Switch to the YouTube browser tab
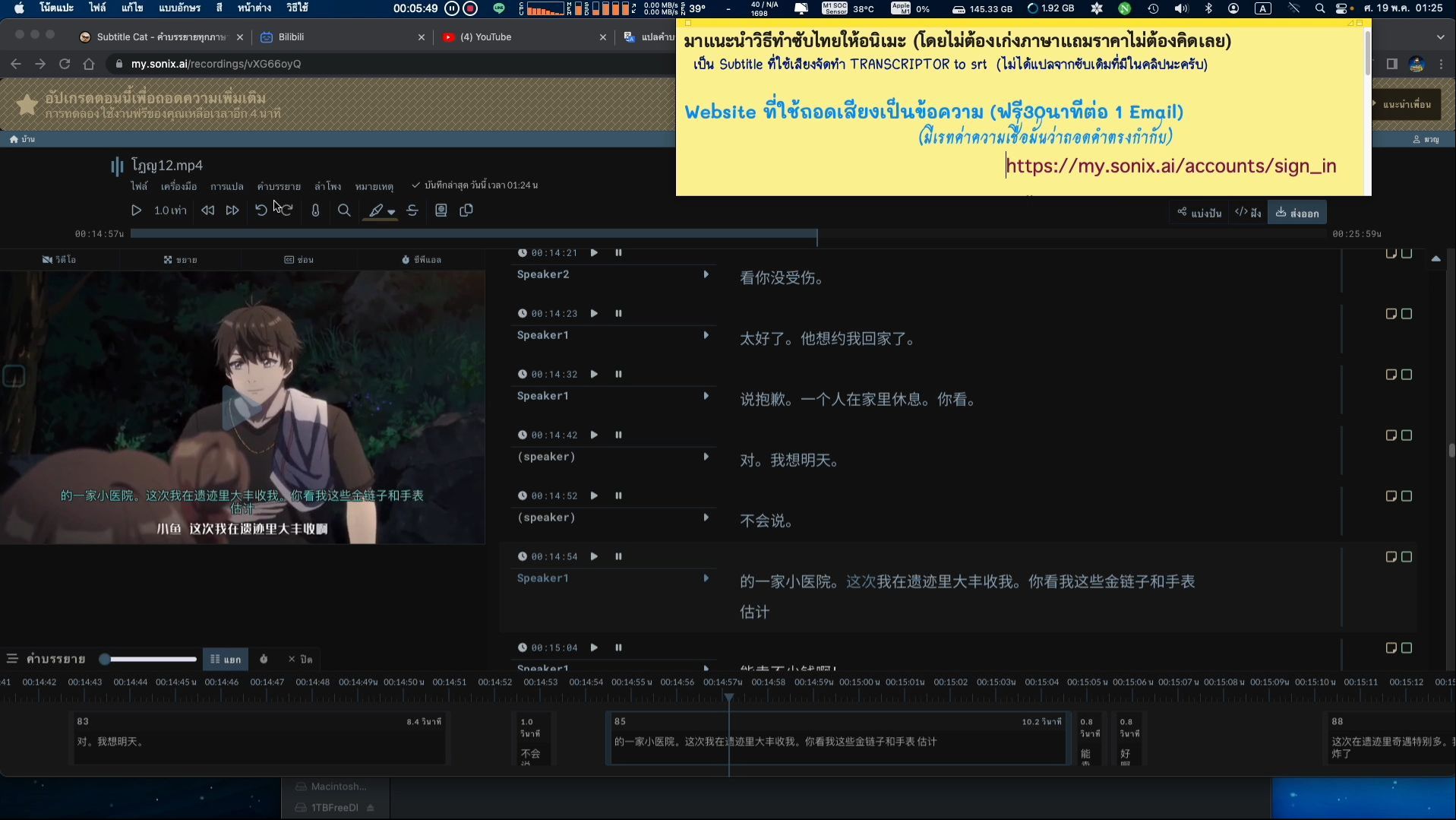Viewport: 1456px width, 820px height. (x=524, y=36)
